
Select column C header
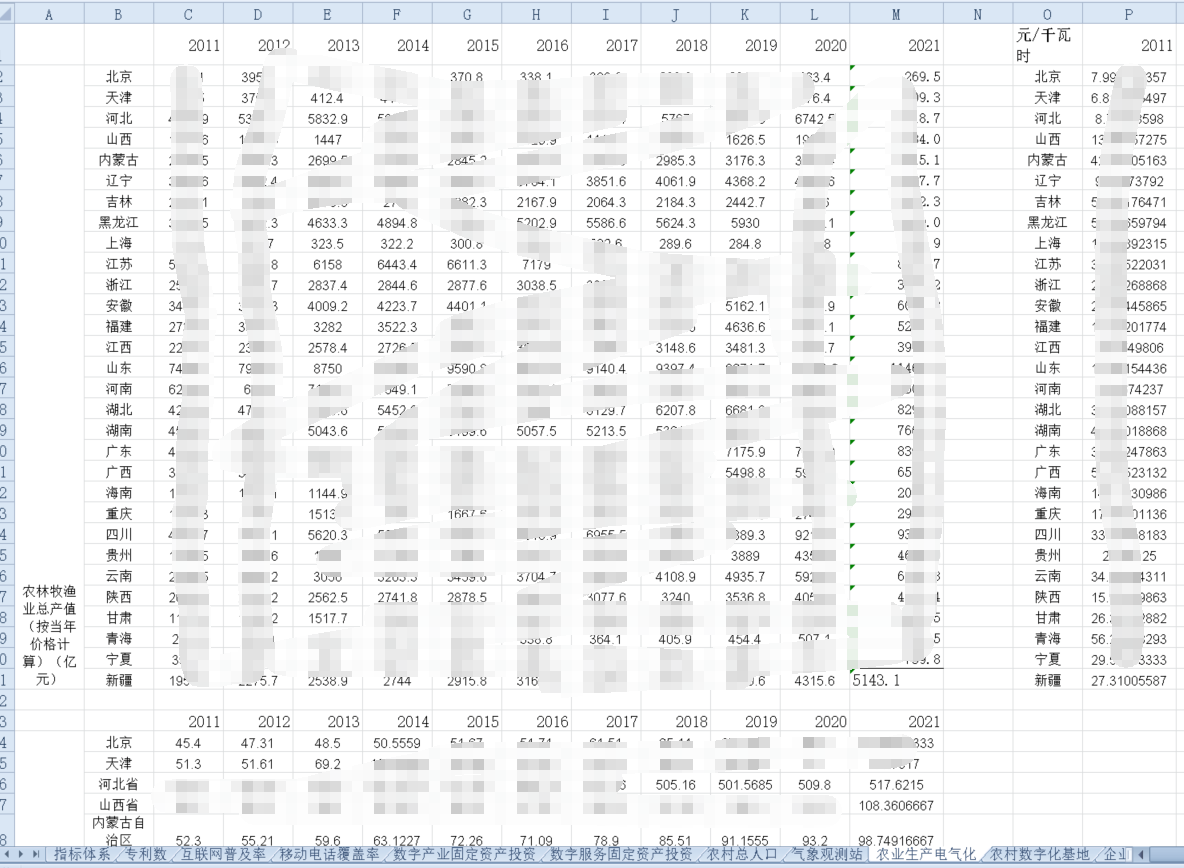[x=188, y=14]
